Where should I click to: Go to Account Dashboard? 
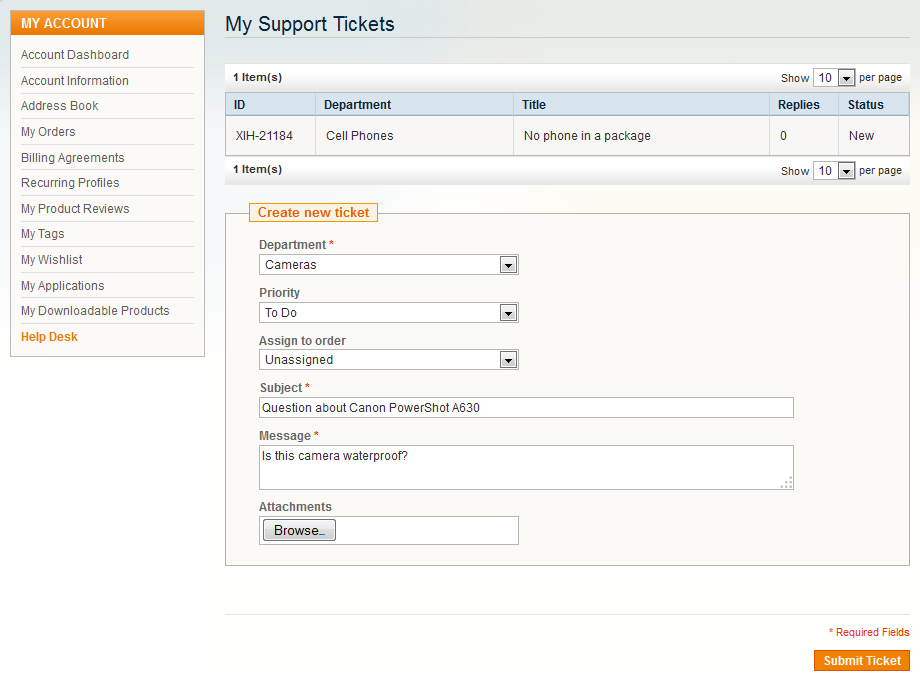75,55
